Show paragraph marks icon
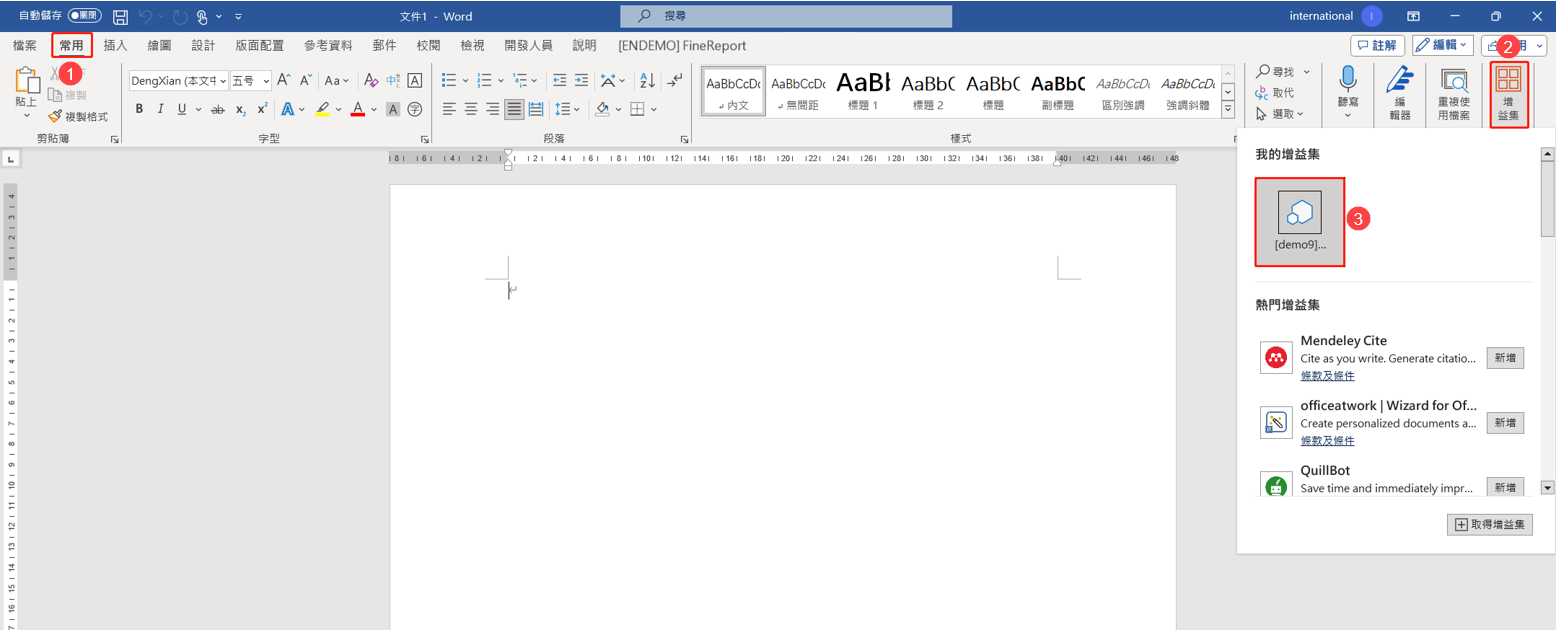Screen dimensions: 1558x636 pyautogui.click(x=676, y=80)
